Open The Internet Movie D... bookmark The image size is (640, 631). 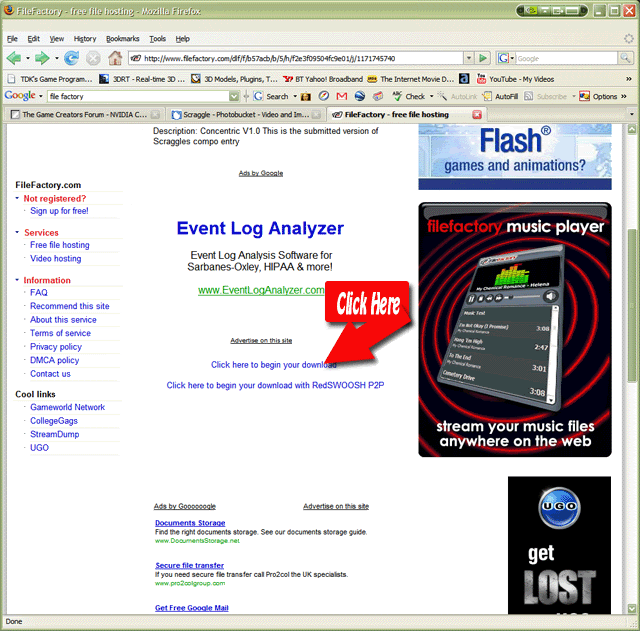click(411, 79)
